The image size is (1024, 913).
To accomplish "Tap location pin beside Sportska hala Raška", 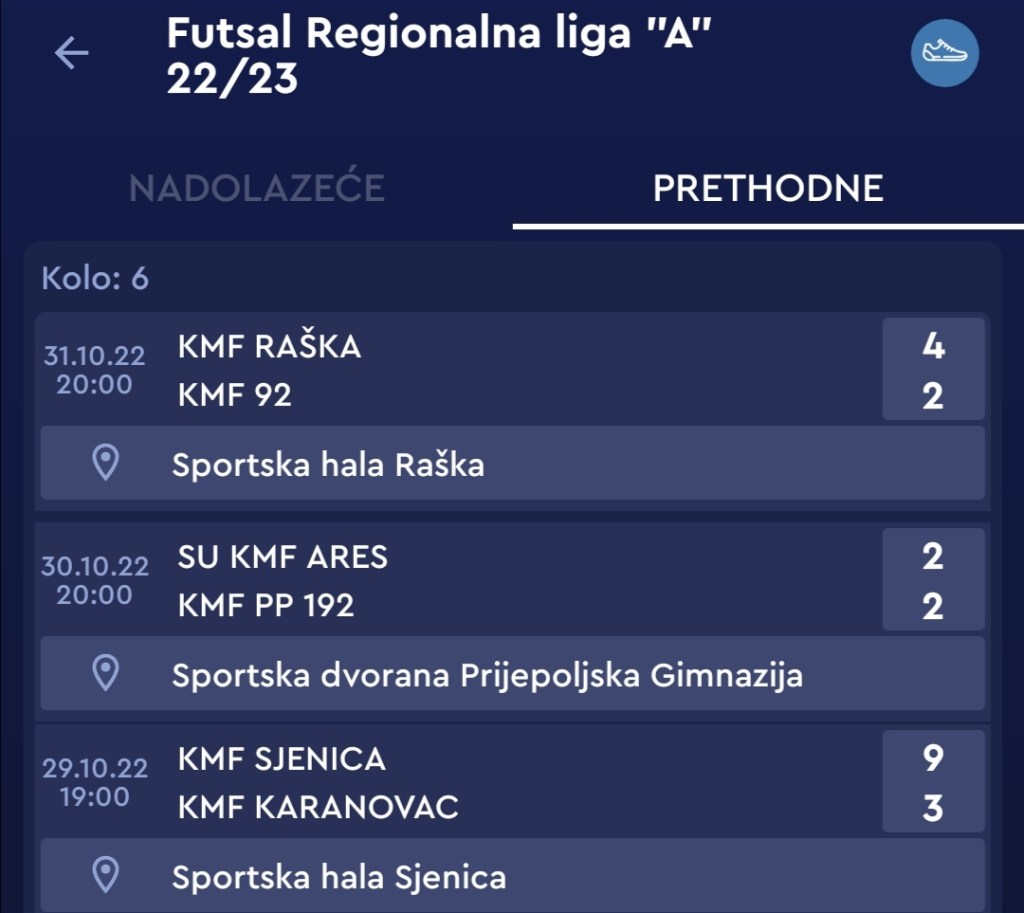I will tap(105, 463).
